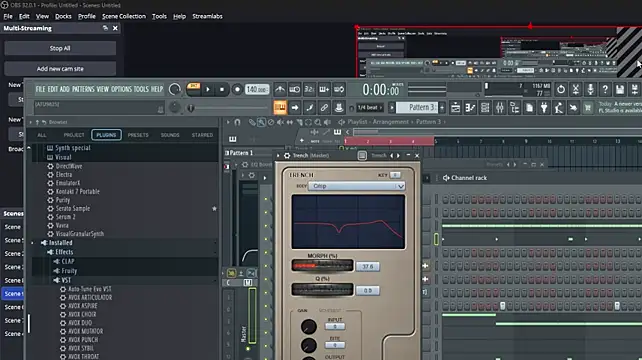The height and width of the screenshot is (360, 642).
Task: Click the playlist mute tool icon
Action: tap(280, 122)
